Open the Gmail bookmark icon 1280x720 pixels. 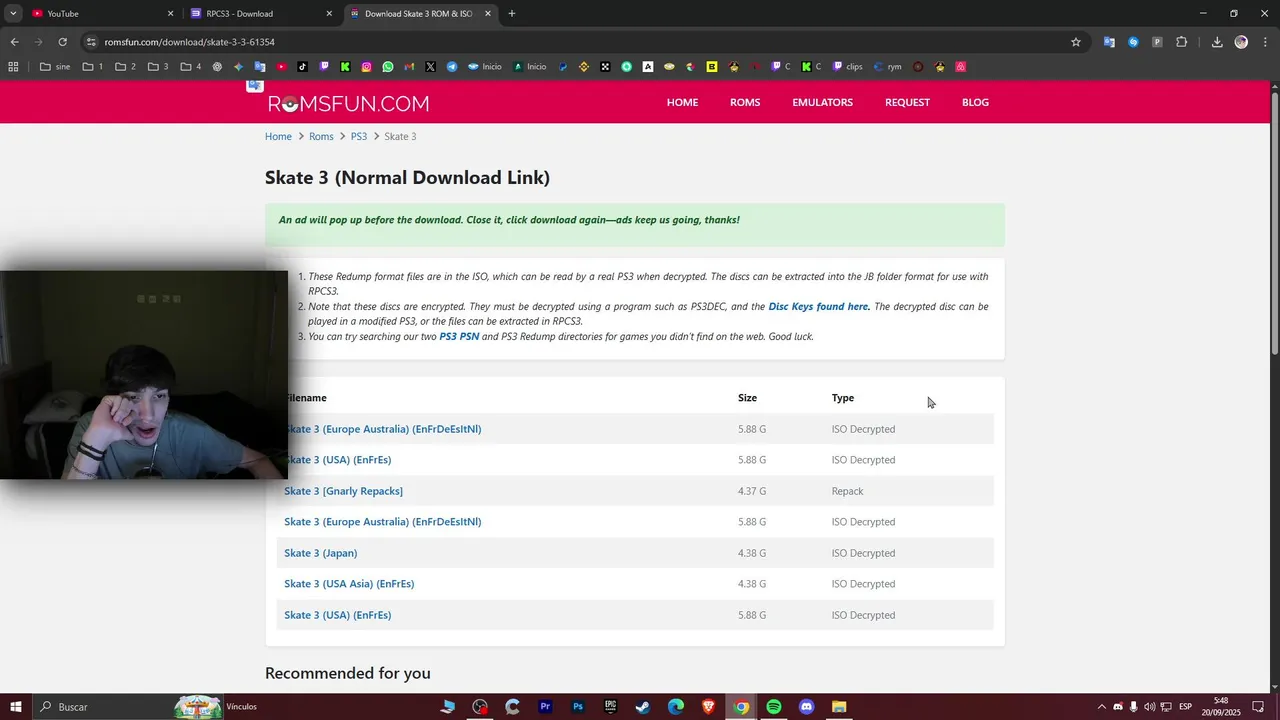click(x=409, y=67)
